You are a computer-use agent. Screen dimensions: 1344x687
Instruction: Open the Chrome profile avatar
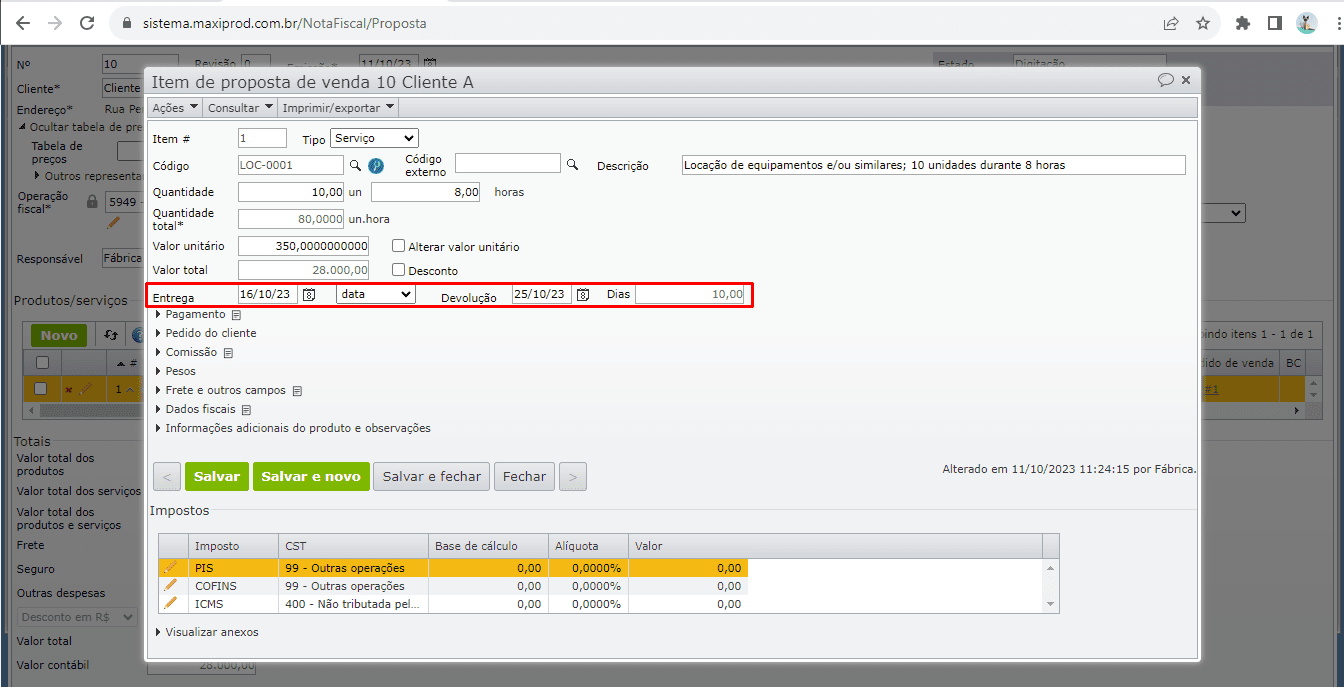tap(1307, 22)
